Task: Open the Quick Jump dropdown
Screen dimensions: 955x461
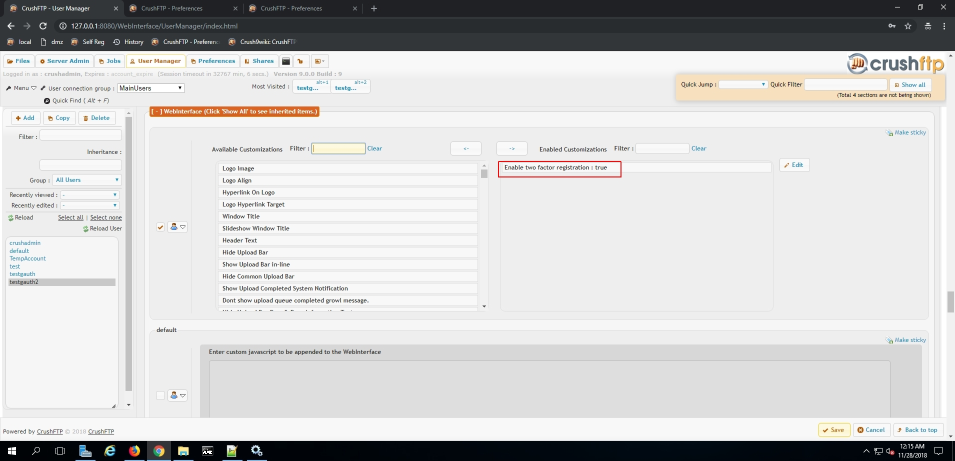Action: tap(743, 85)
